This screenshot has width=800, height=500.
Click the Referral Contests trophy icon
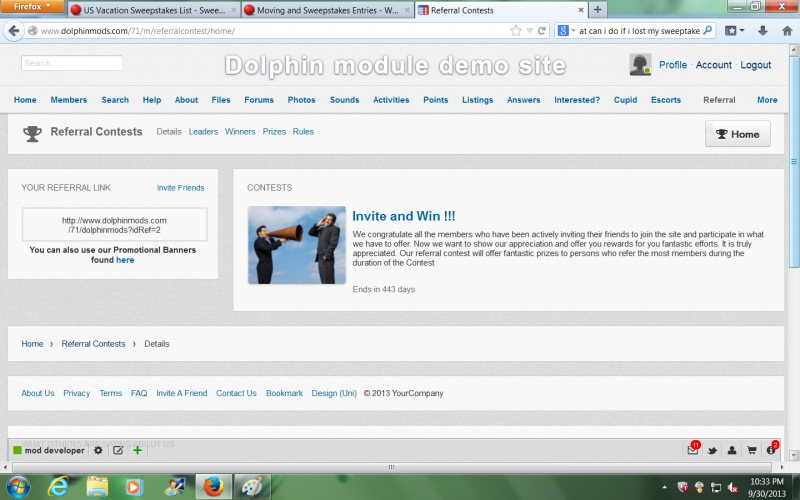click(32, 133)
